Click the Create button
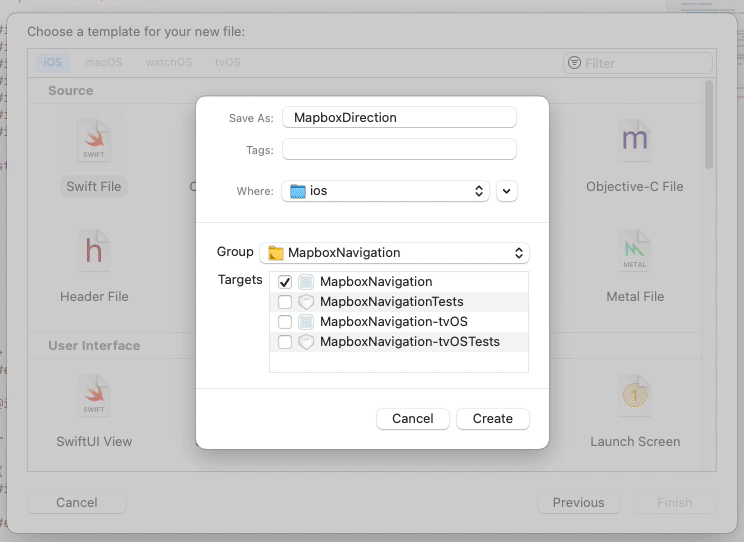Screen dimensions: 744x542 click(493, 419)
